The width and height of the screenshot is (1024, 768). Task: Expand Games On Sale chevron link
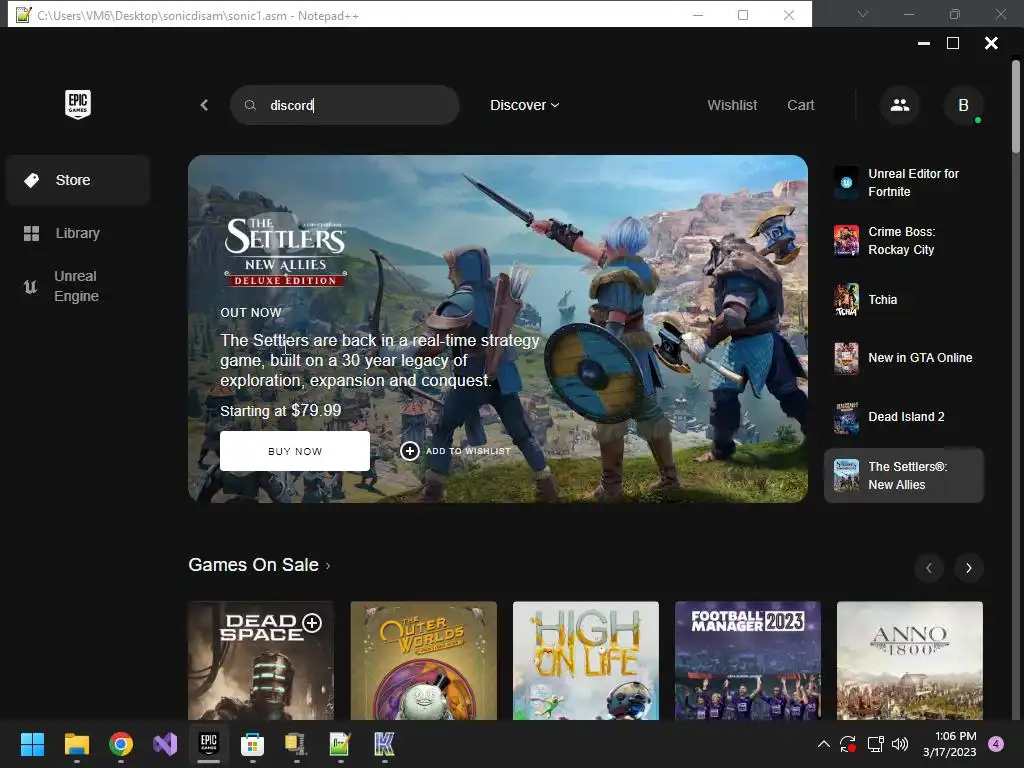pyautogui.click(x=328, y=566)
